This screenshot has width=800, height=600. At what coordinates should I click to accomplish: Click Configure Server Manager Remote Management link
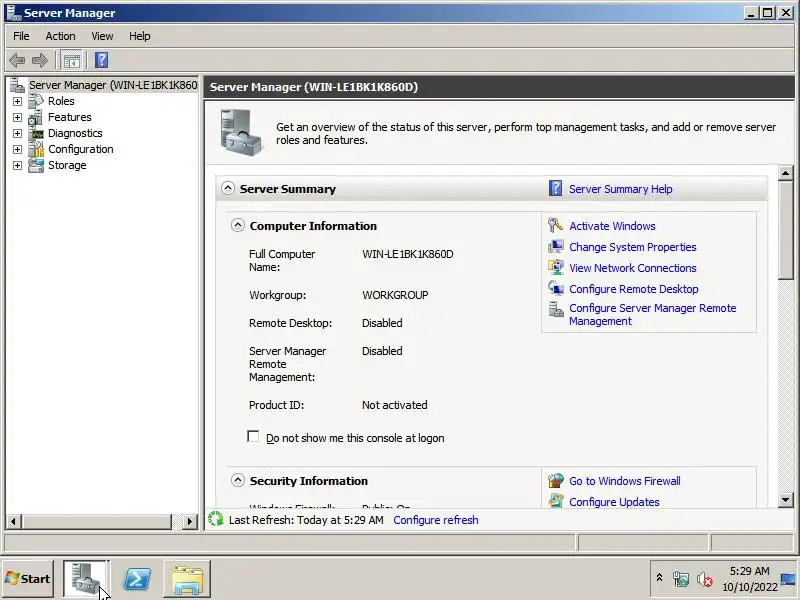(653, 314)
